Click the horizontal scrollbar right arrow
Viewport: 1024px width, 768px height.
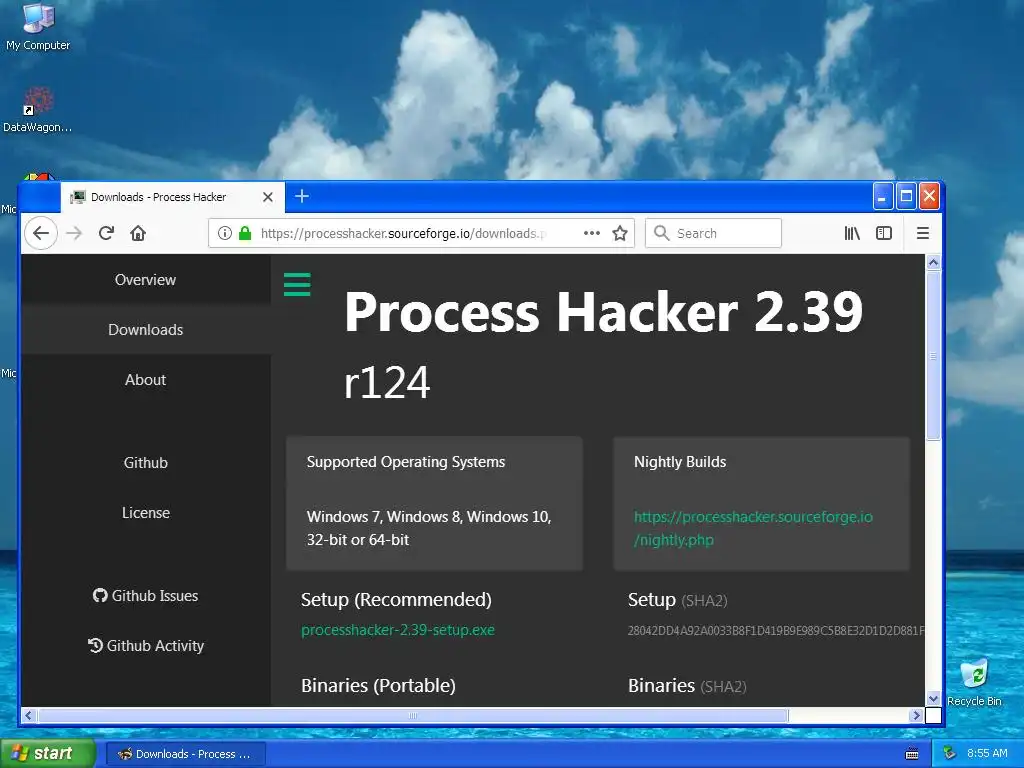[916, 716]
